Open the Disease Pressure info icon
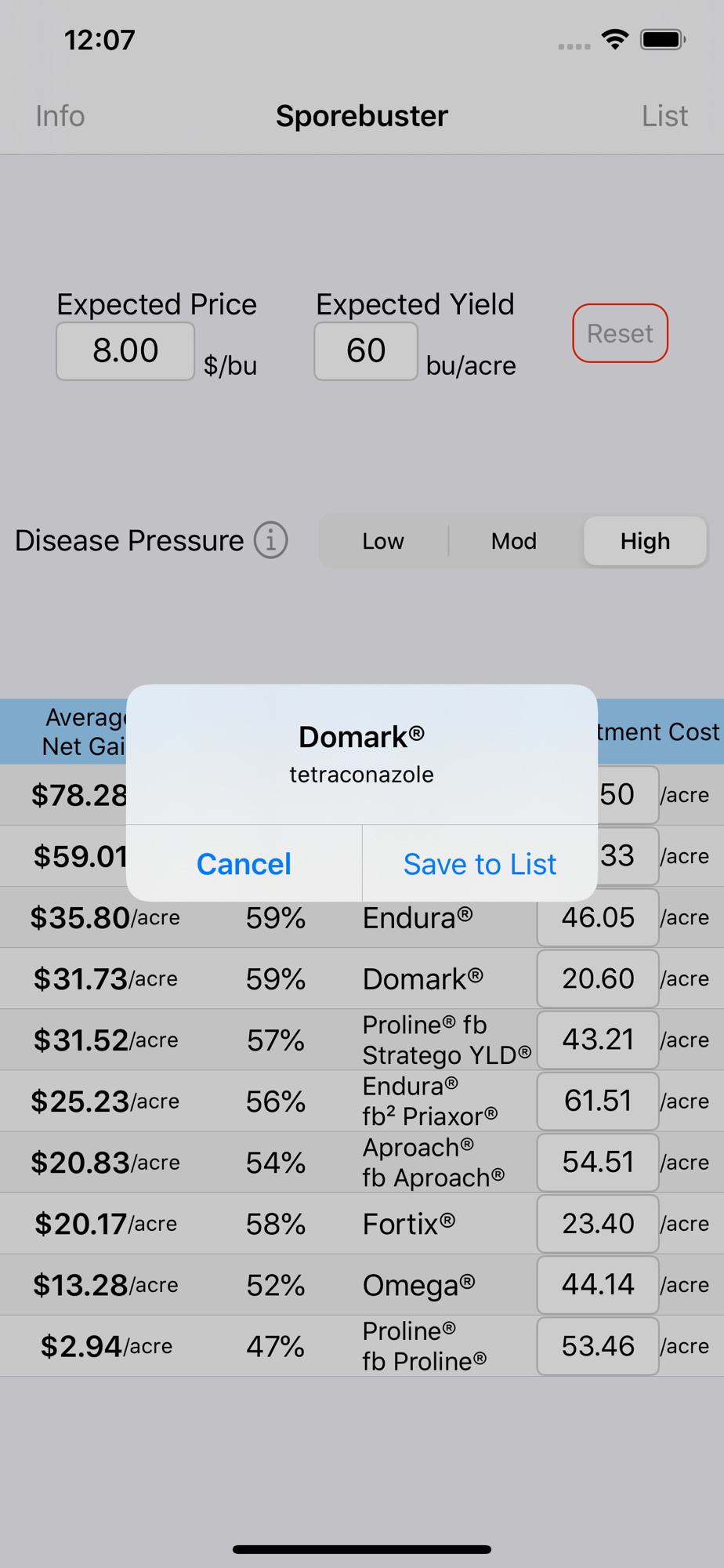The width and height of the screenshot is (724, 1568). coord(270,540)
